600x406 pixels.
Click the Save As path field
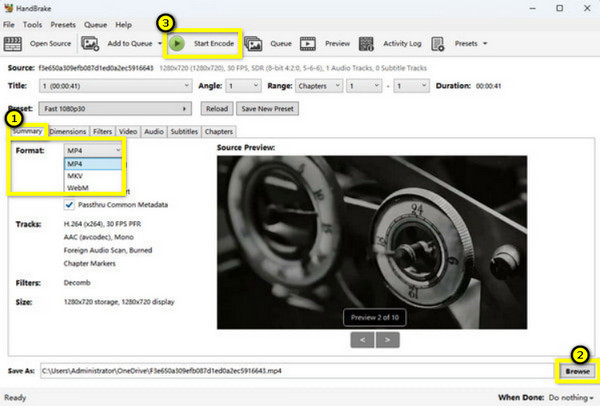[297, 371]
